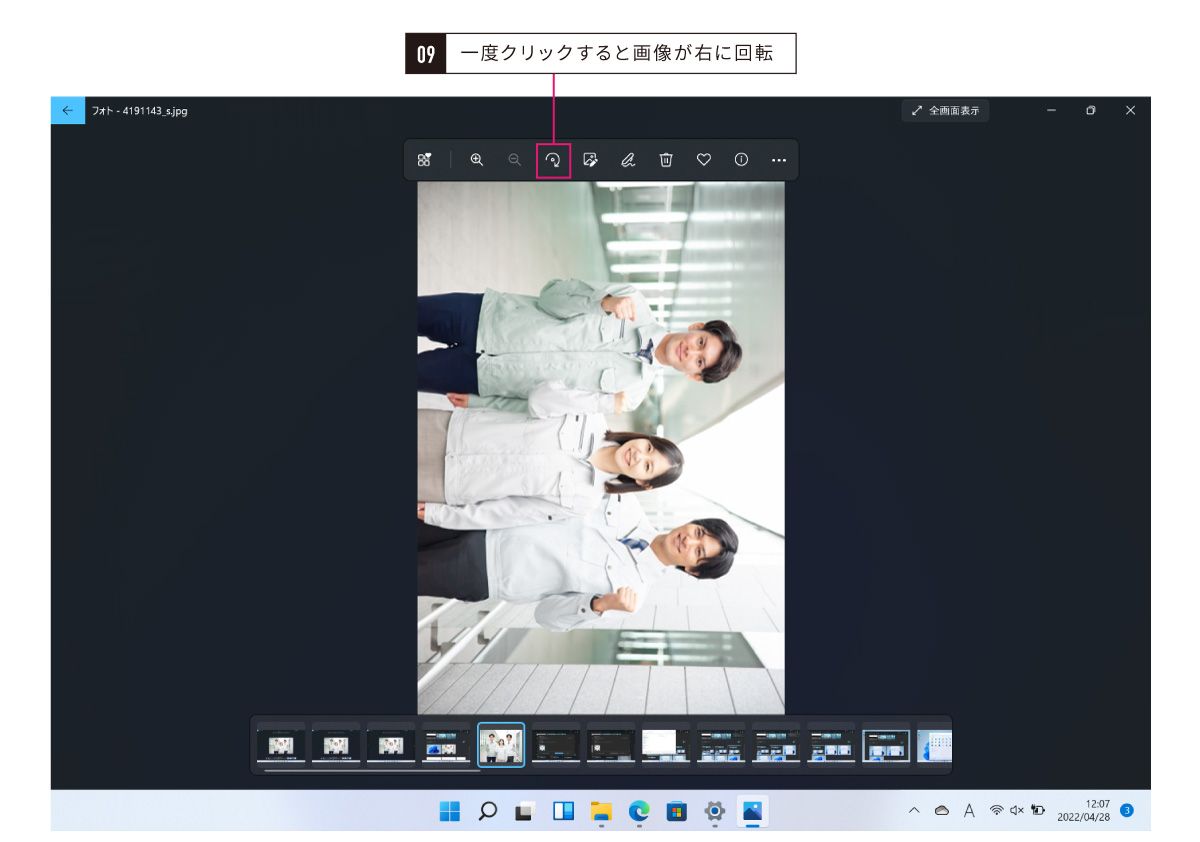Rotate the image to the right
Screen dimensions: 1200x842
(x=553, y=159)
